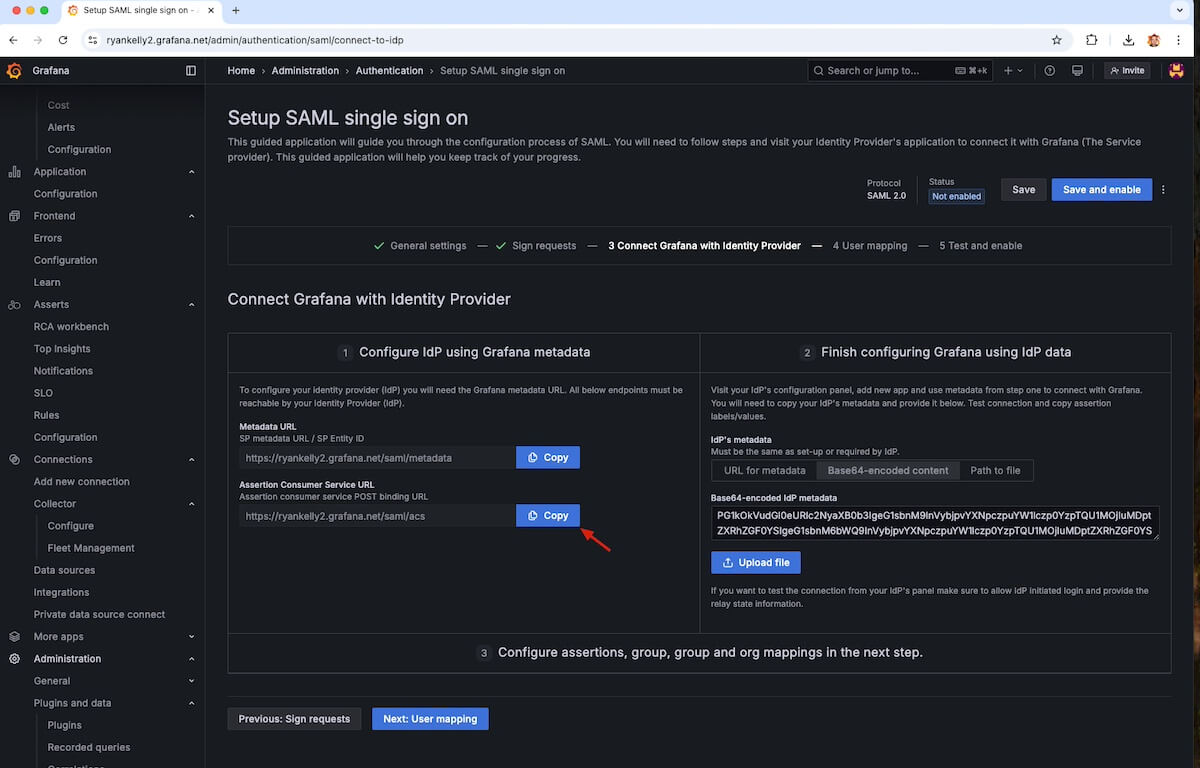Image resolution: width=1200 pixels, height=768 pixels.
Task: Click the browser address bar URL
Action: coord(254,40)
